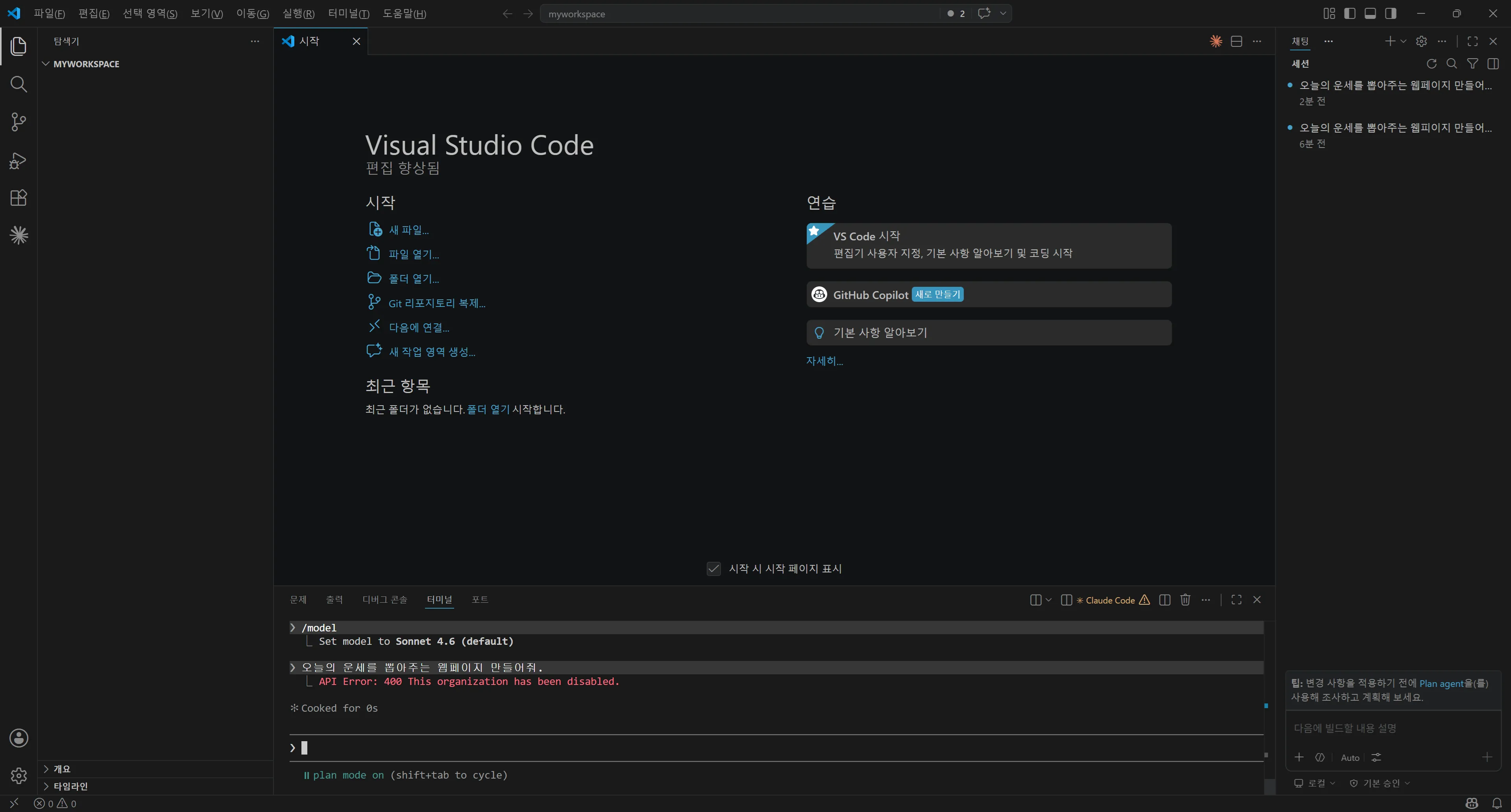Customize layout from title bar
The height and width of the screenshot is (812, 1511).
pyautogui.click(x=1329, y=13)
